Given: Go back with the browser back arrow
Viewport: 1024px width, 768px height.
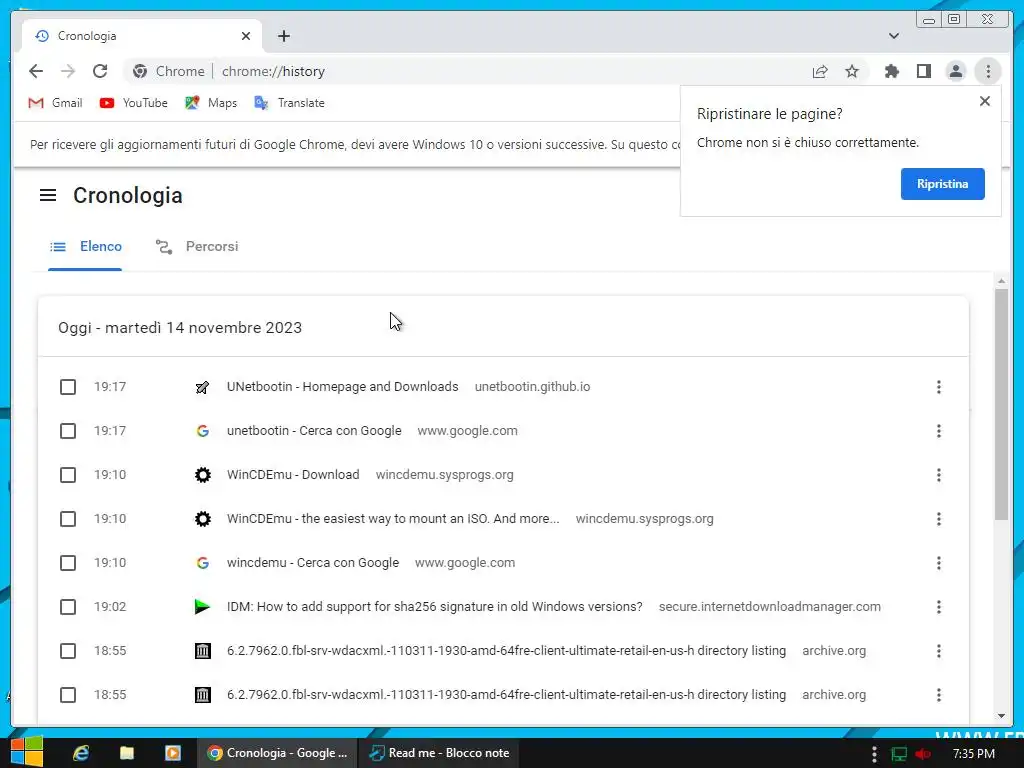Looking at the screenshot, I should pyautogui.click(x=36, y=71).
